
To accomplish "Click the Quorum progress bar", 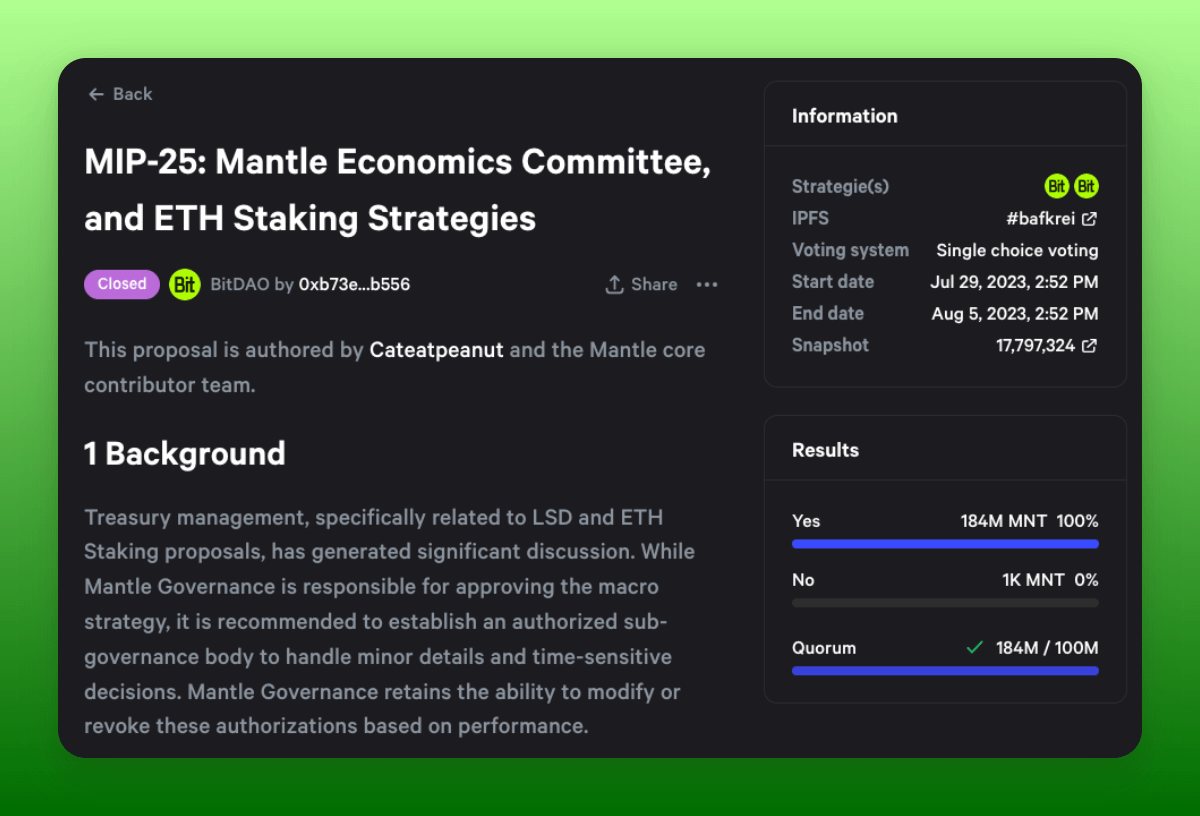I will pyautogui.click(x=945, y=671).
